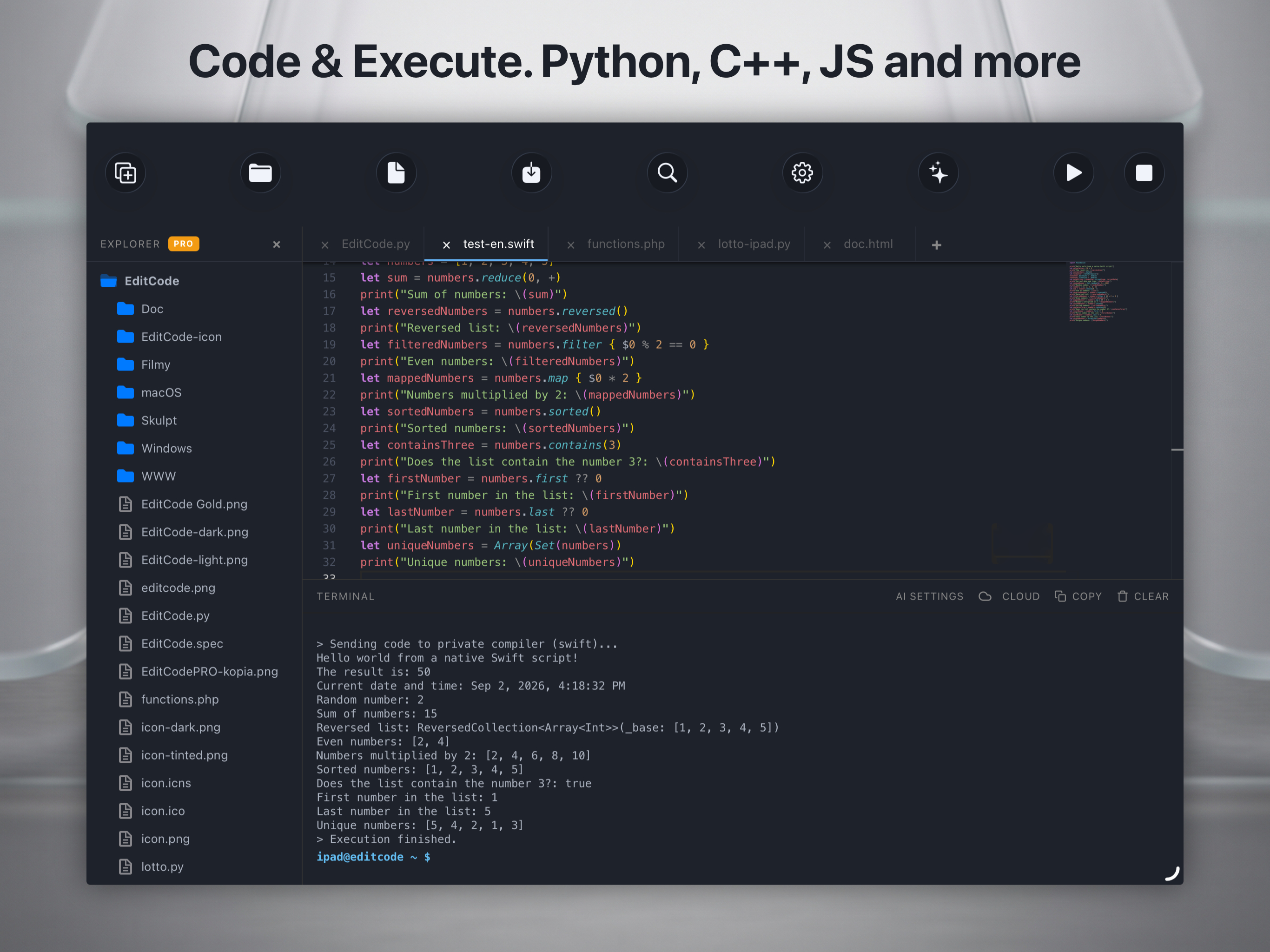The image size is (1270, 952).
Task: Run code with the play button
Action: (1074, 173)
